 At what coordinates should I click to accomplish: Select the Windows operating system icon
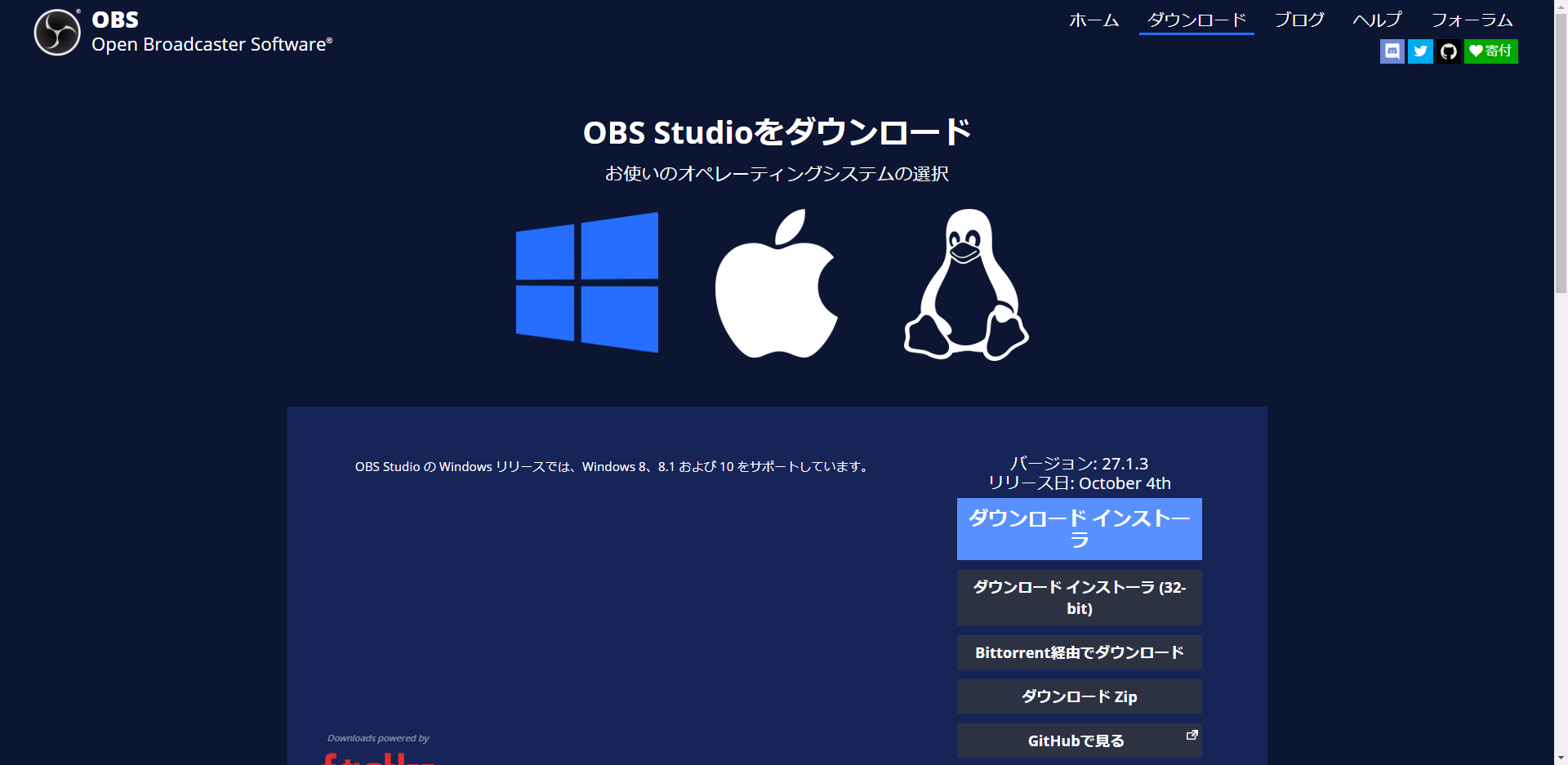pyautogui.click(x=587, y=282)
